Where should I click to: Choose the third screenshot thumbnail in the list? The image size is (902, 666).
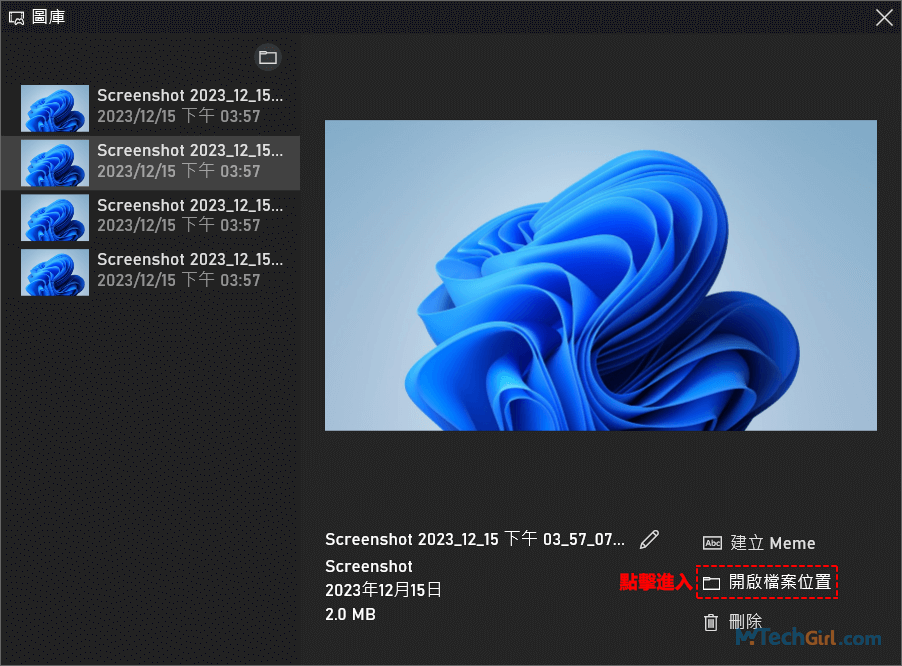coord(55,217)
